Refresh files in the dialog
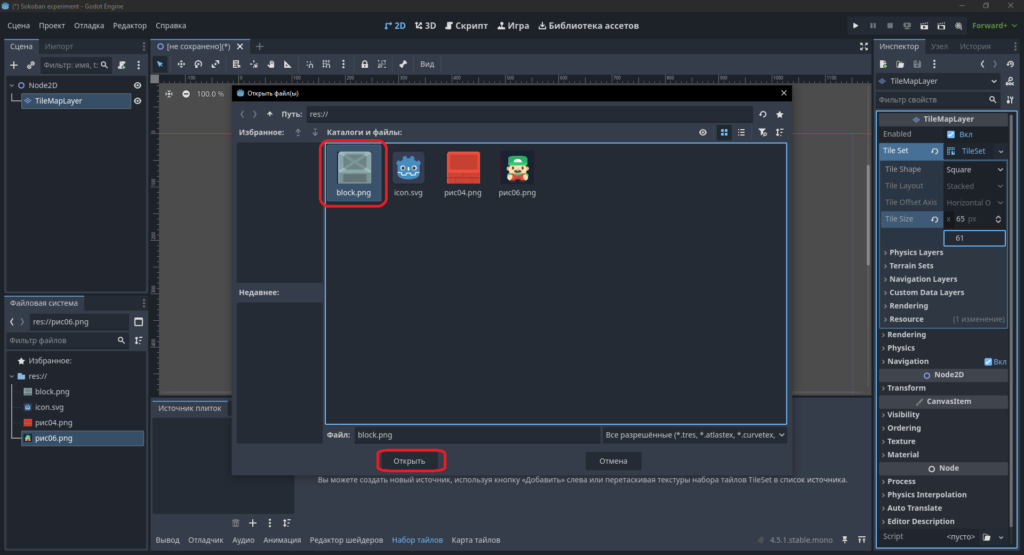The image size is (1024, 555). point(762,114)
